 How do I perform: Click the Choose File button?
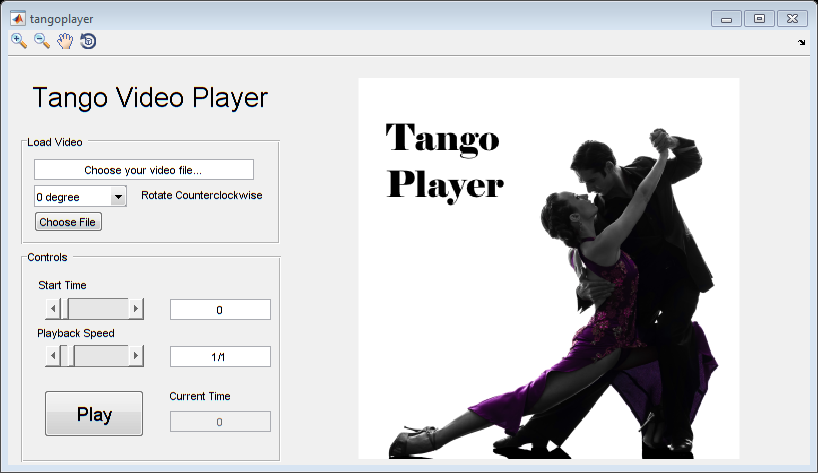tap(68, 222)
